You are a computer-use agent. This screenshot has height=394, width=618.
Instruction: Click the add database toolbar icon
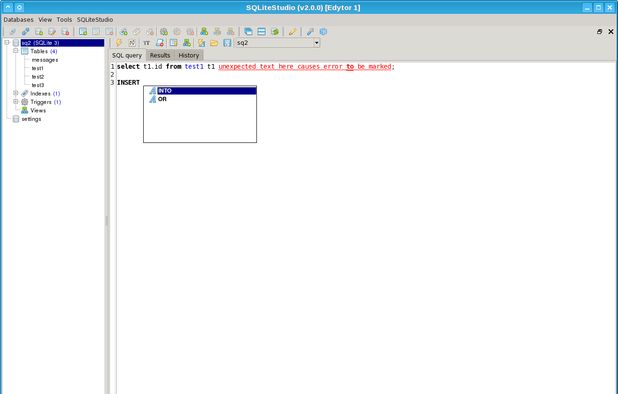pos(39,32)
